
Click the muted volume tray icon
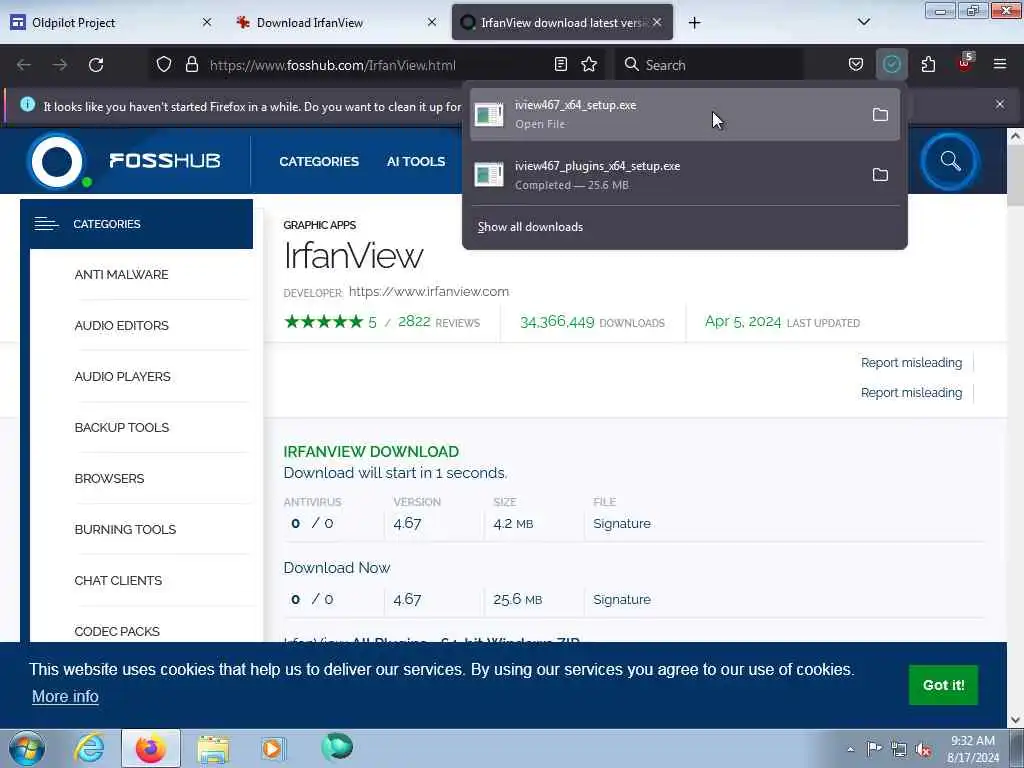pyautogui.click(x=923, y=750)
